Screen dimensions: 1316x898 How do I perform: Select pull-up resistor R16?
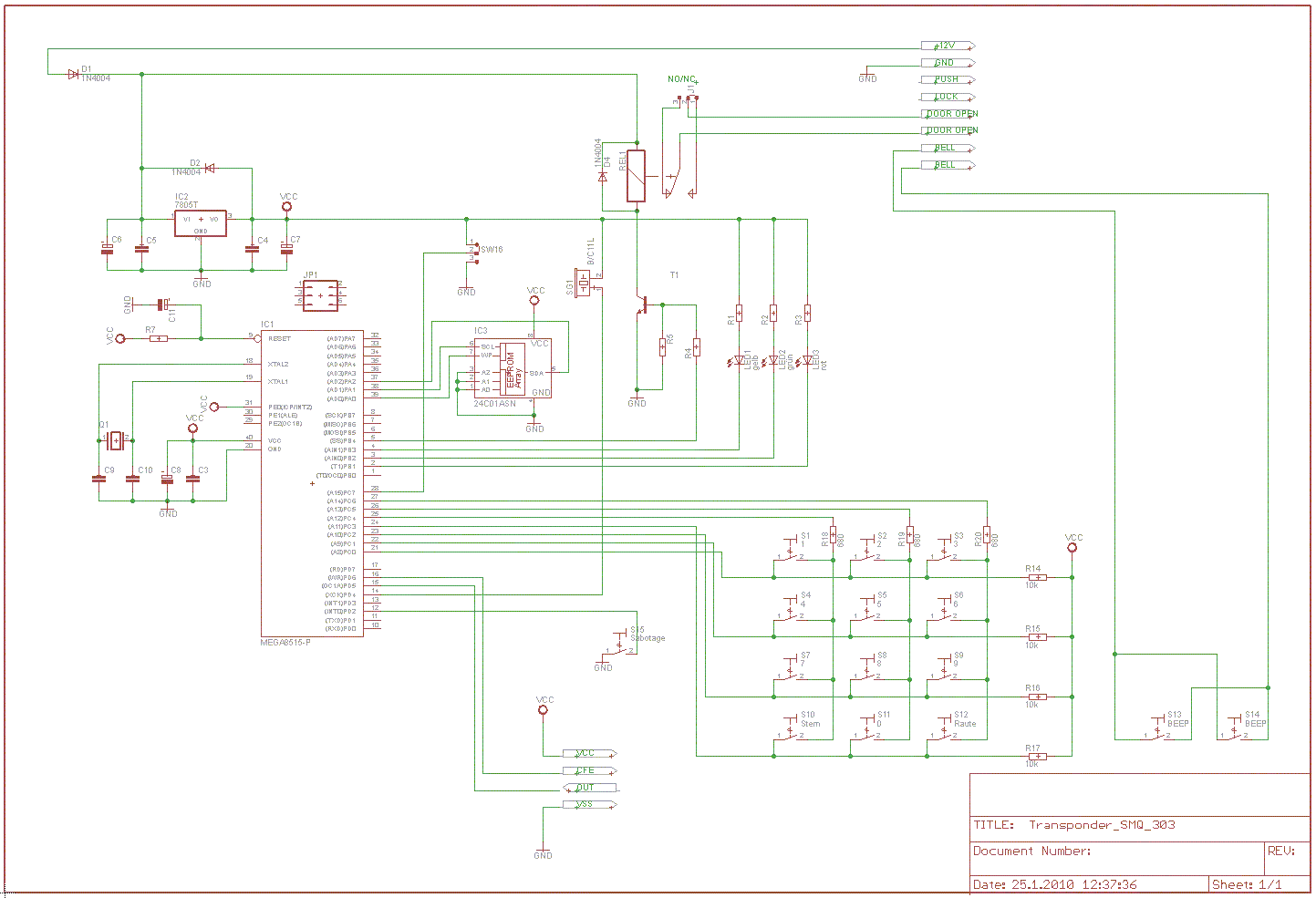click(1036, 697)
